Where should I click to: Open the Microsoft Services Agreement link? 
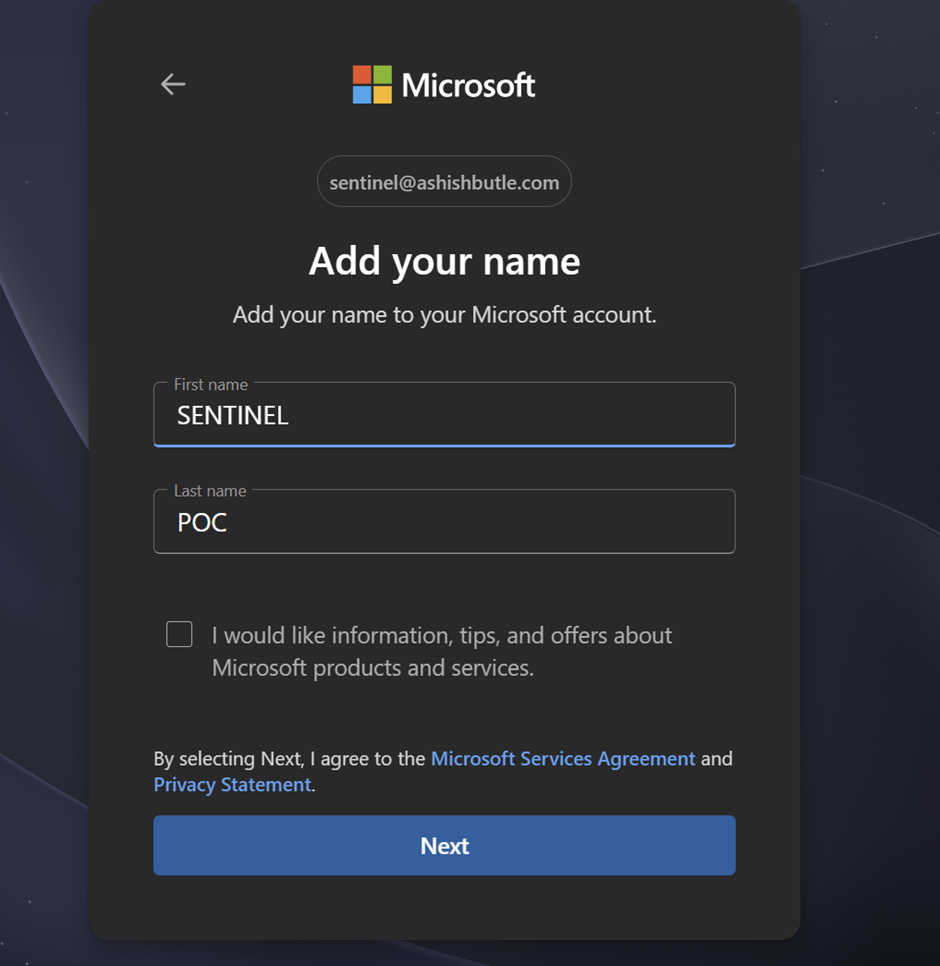tap(562, 759)
